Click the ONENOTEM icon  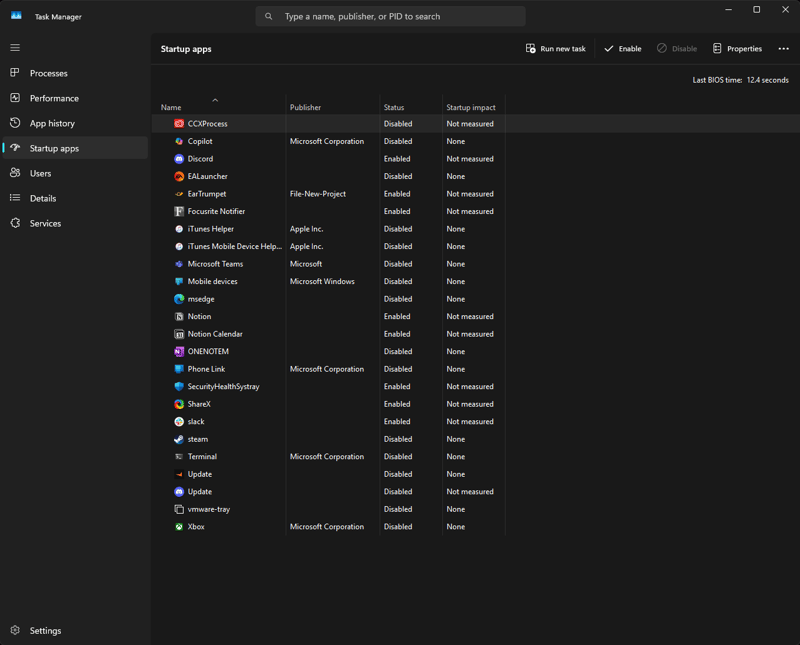click(179, 352)
